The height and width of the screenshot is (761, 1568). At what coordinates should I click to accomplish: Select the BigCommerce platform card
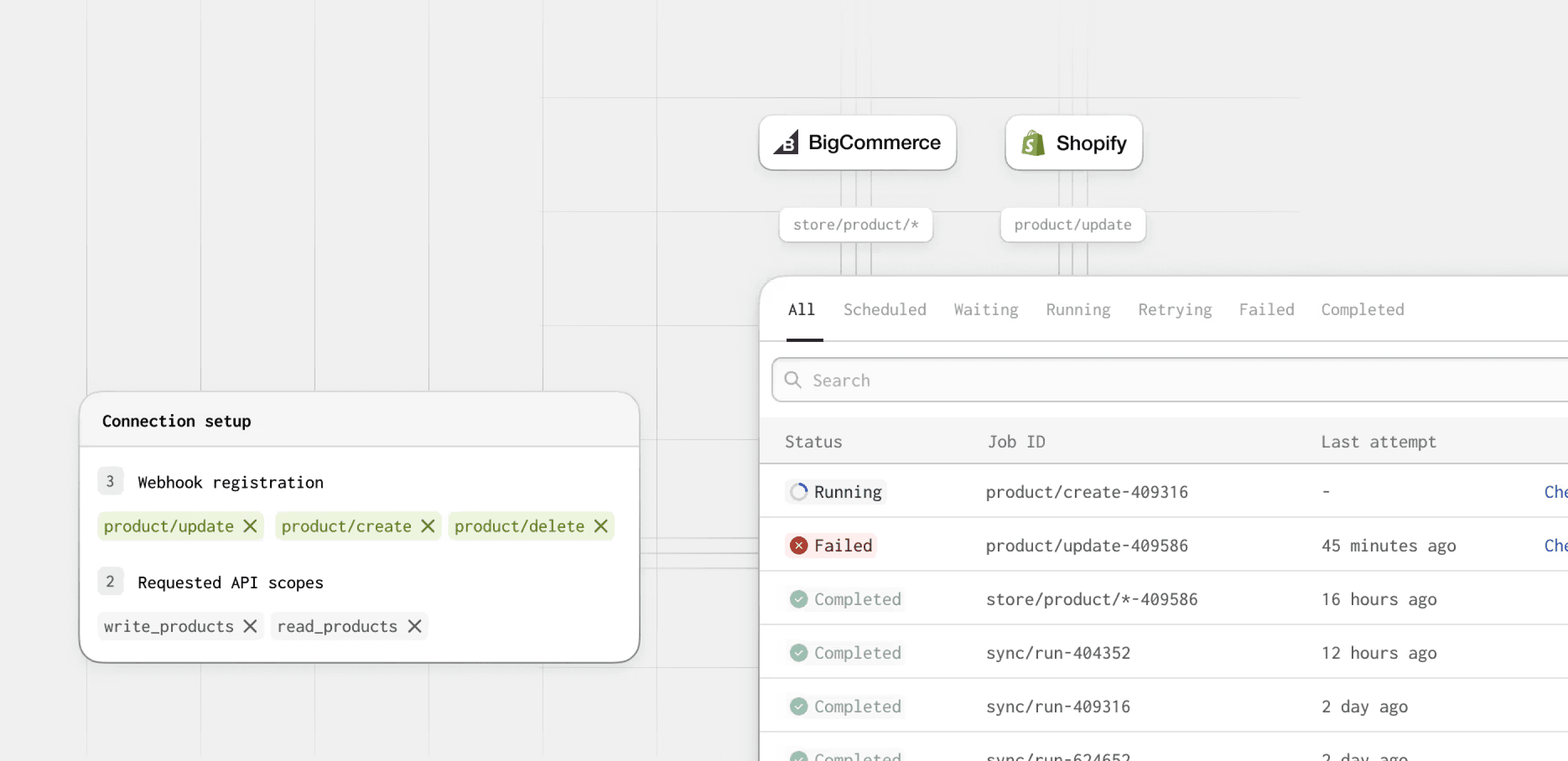click(857, 143)
